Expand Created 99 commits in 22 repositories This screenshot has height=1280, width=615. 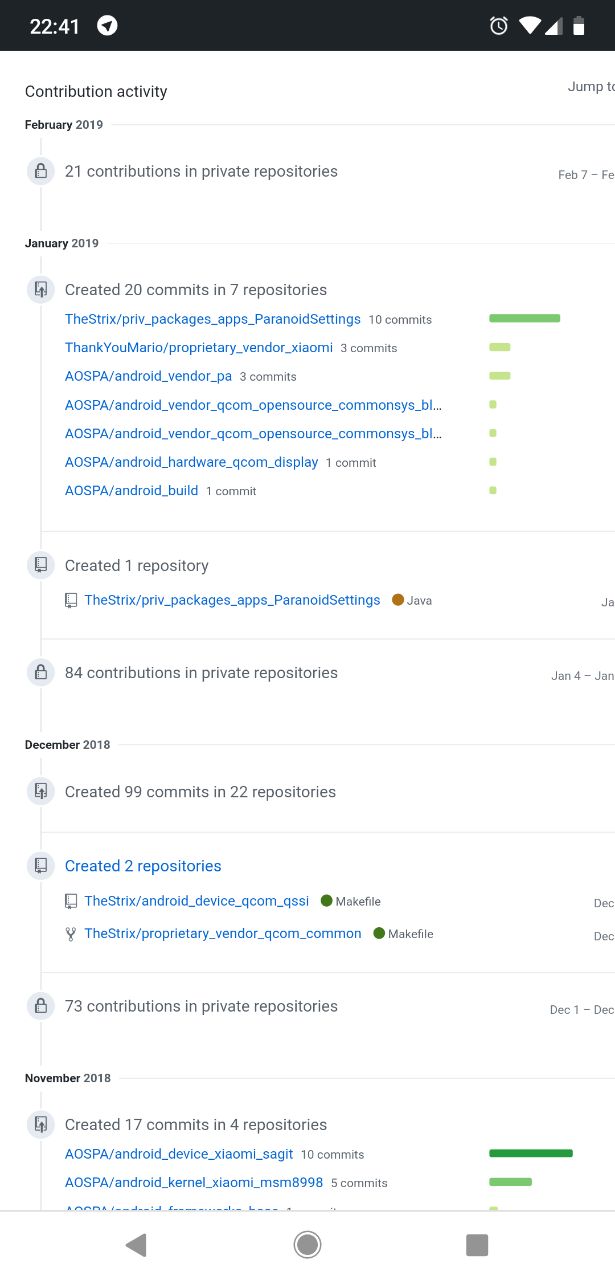pyautogui.click(x=200, y=792)
